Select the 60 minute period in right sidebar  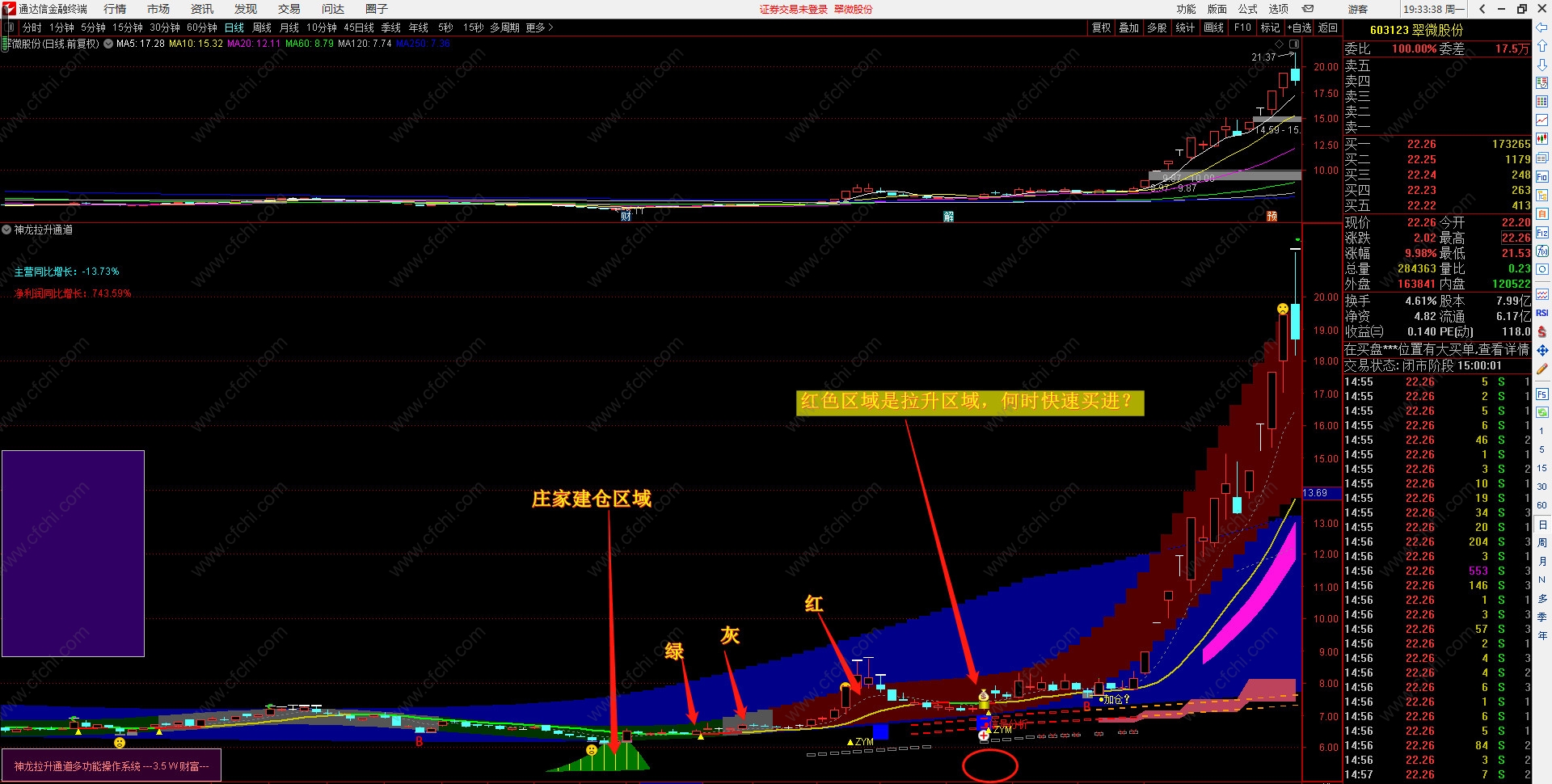point(1542,505)
